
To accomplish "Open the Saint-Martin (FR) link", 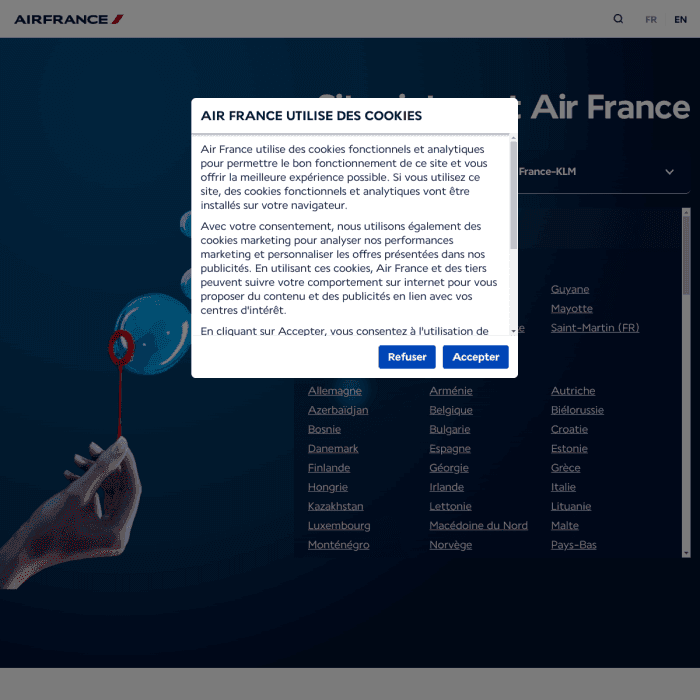I will pyautogui.click(x=595, y=328).
